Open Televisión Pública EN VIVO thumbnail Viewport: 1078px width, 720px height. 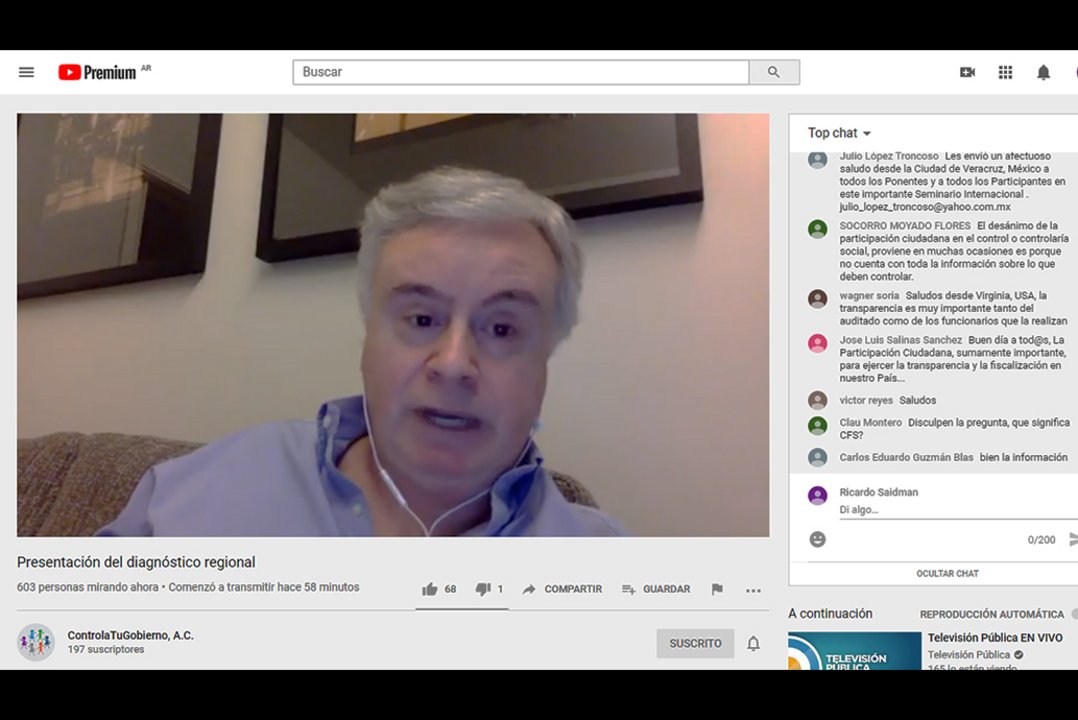pyautogui.click(x=855, y=651)
